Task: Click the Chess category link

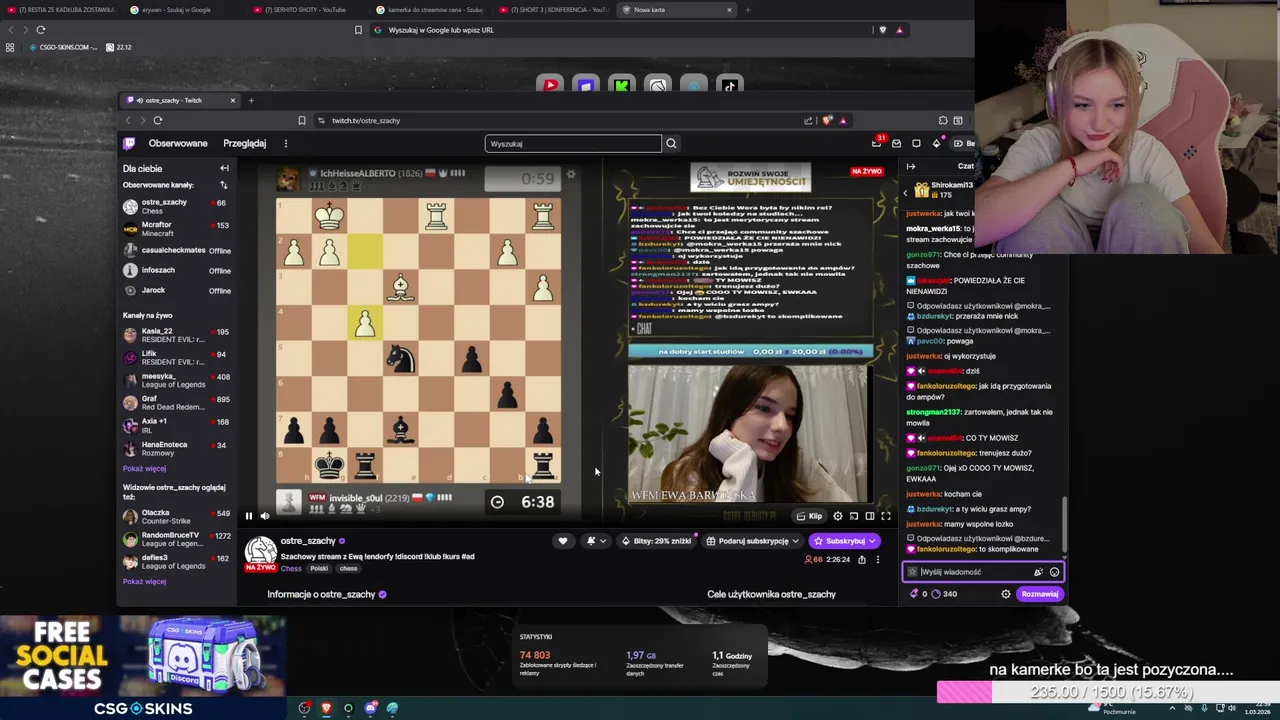Action: [291, 568]
